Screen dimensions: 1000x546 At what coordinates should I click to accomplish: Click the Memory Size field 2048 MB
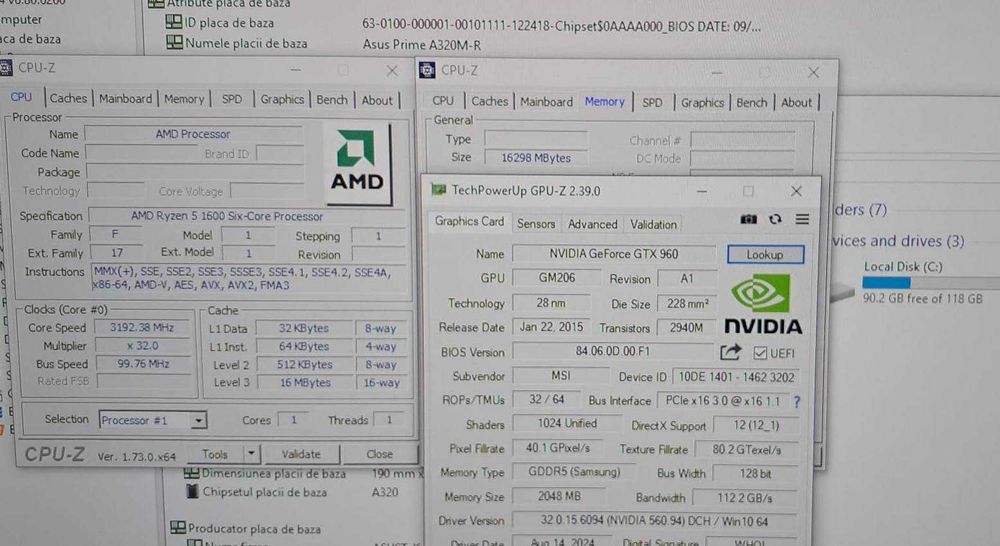coord(559,496)
